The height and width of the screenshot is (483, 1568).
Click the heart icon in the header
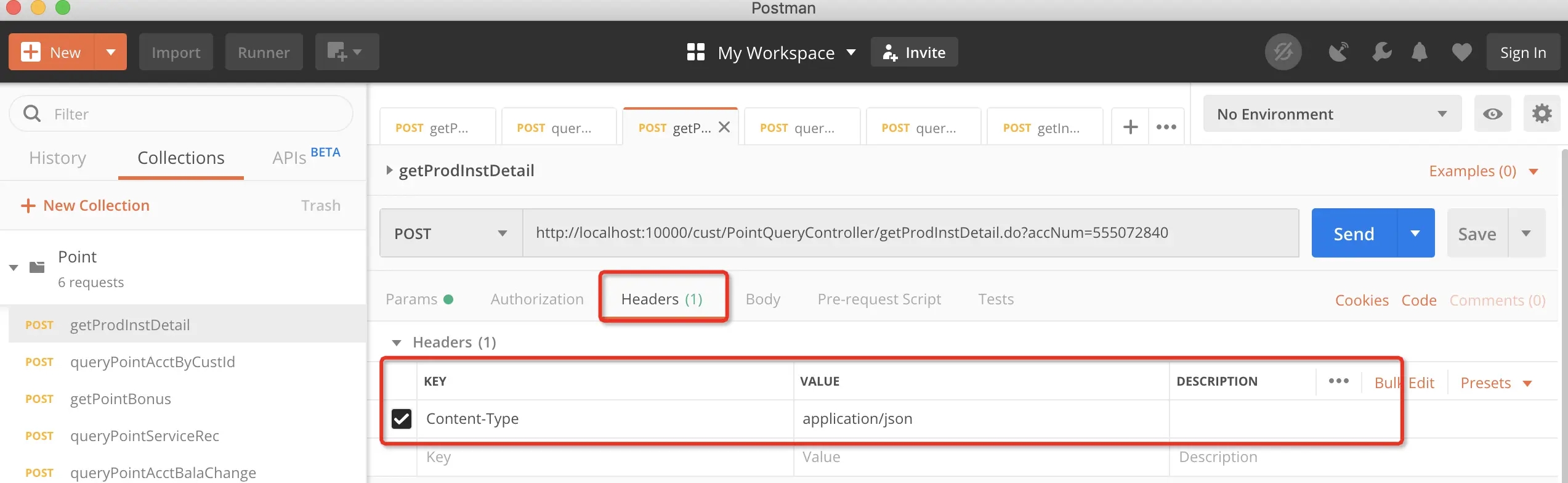click(1462, 52)
